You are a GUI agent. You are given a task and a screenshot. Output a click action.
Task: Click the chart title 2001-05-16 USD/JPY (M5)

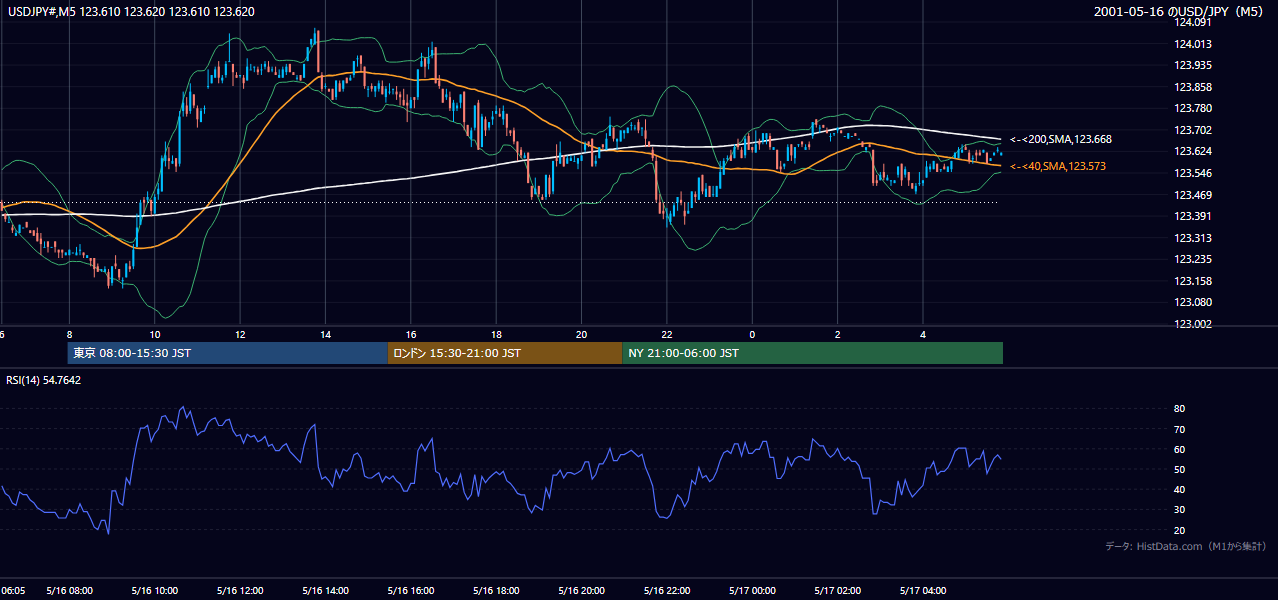[1179, 12]
